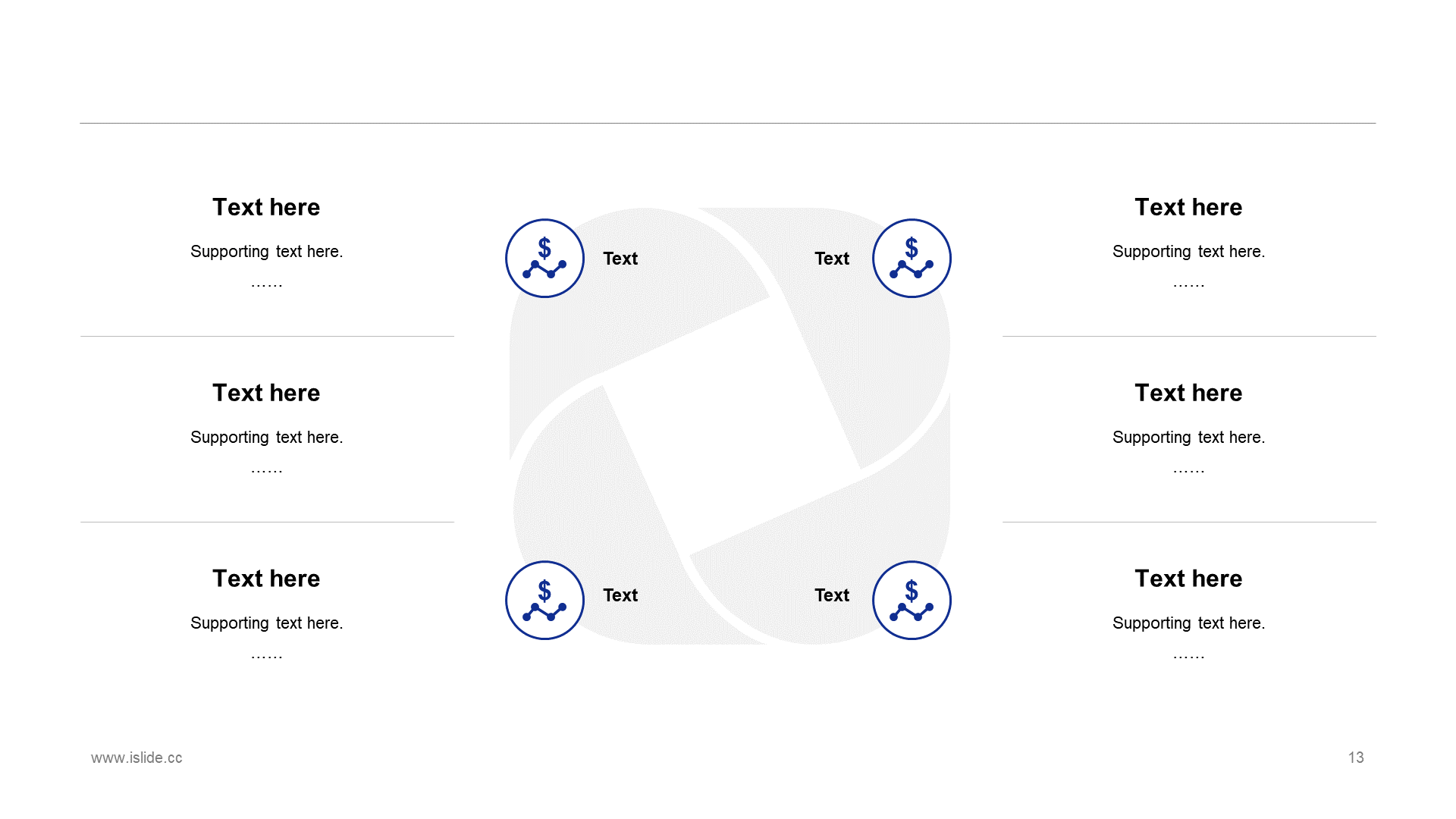The image size is (1456, 819).
Task: Click the middle-left 'Text here' heading
Action: click(266, 393)
